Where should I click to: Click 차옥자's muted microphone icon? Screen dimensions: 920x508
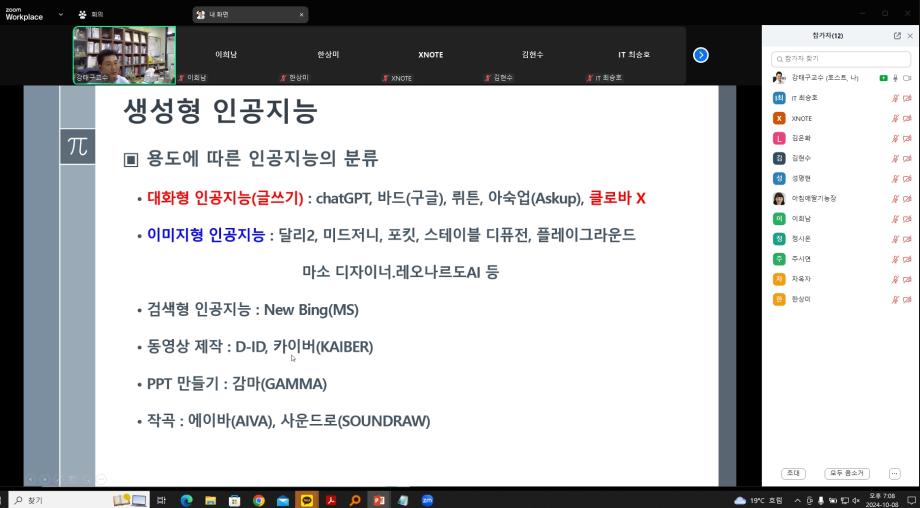pyautogui.click(x=895, y=279)
